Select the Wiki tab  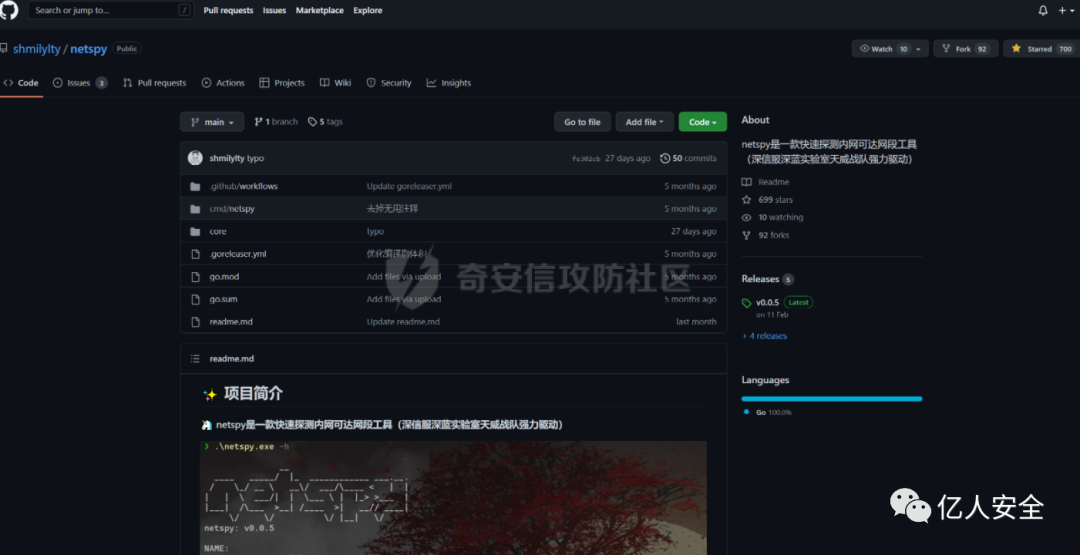(x=335, y=83)
